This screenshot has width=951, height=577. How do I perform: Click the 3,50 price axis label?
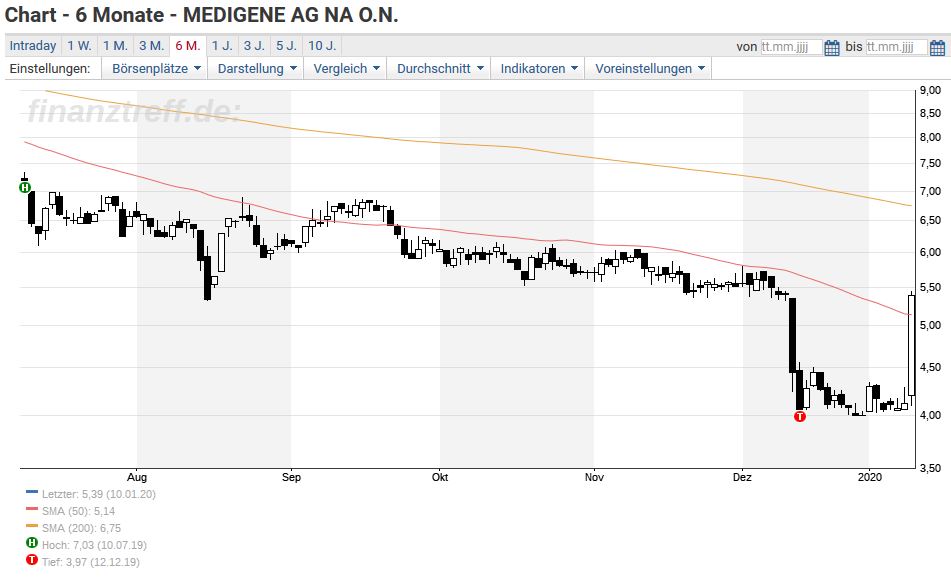coord(930,468)
